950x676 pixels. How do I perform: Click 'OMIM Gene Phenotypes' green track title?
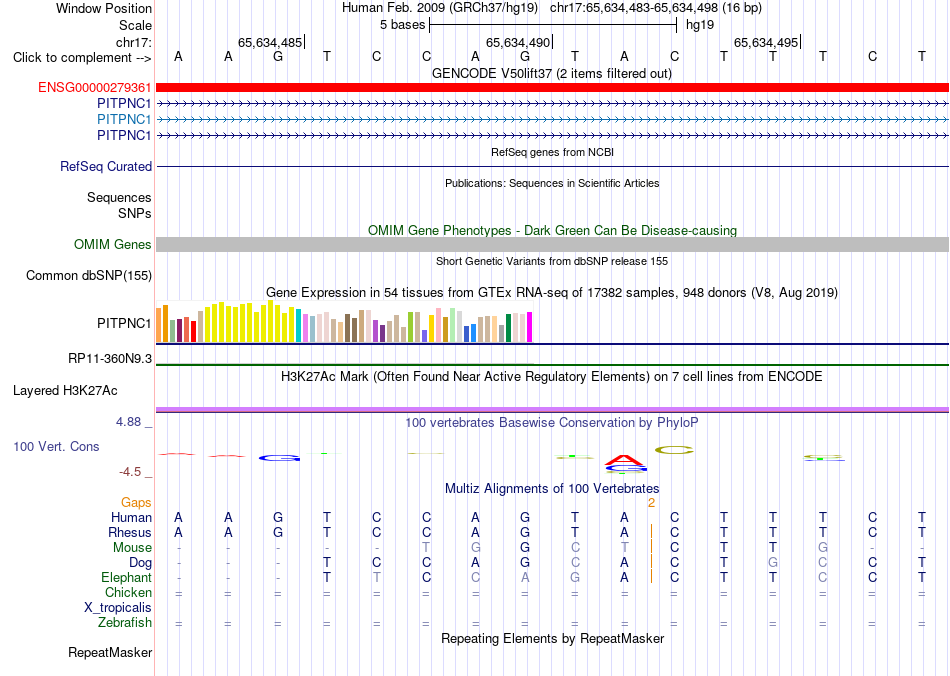[x=552, y=230]
